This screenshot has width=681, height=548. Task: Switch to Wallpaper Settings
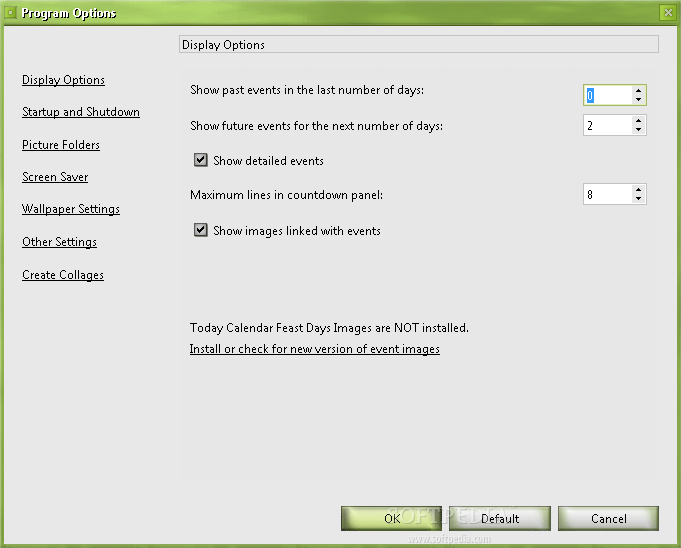tap(71, 209)
